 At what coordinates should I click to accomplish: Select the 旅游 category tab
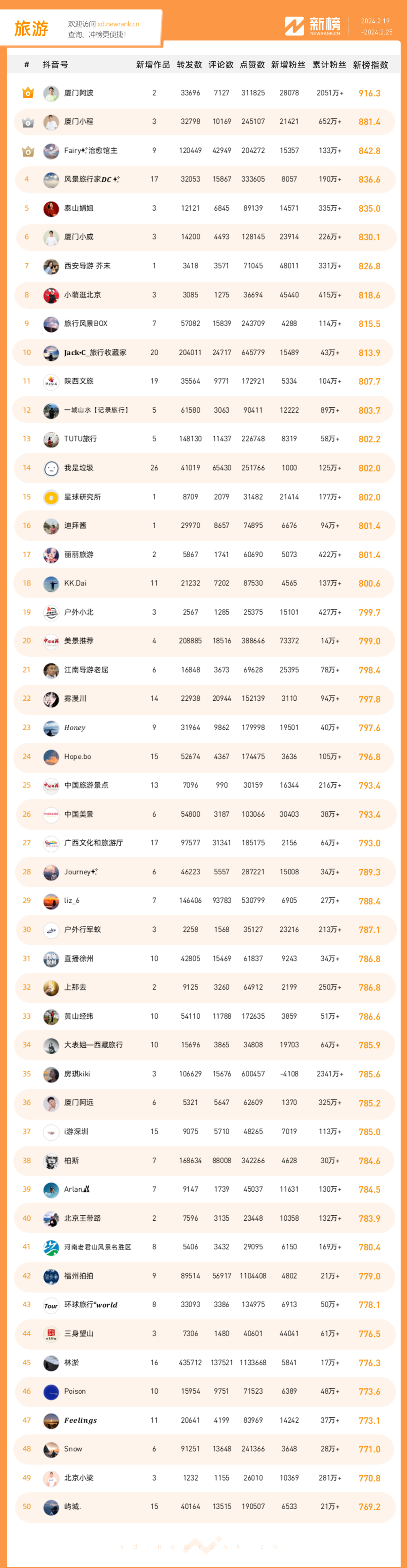tap(31, 28)
